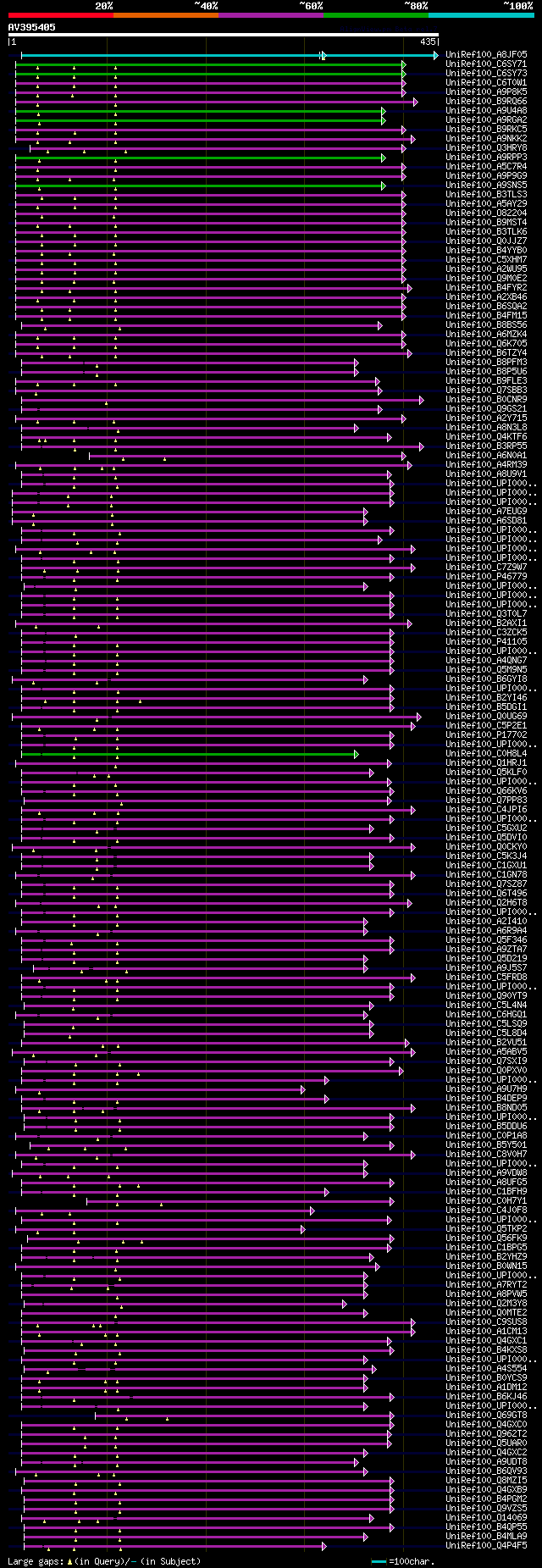Screen dimensions: 542x1568
Task: Open hit UniRef100_C6SY71
Action: (486, 64)
